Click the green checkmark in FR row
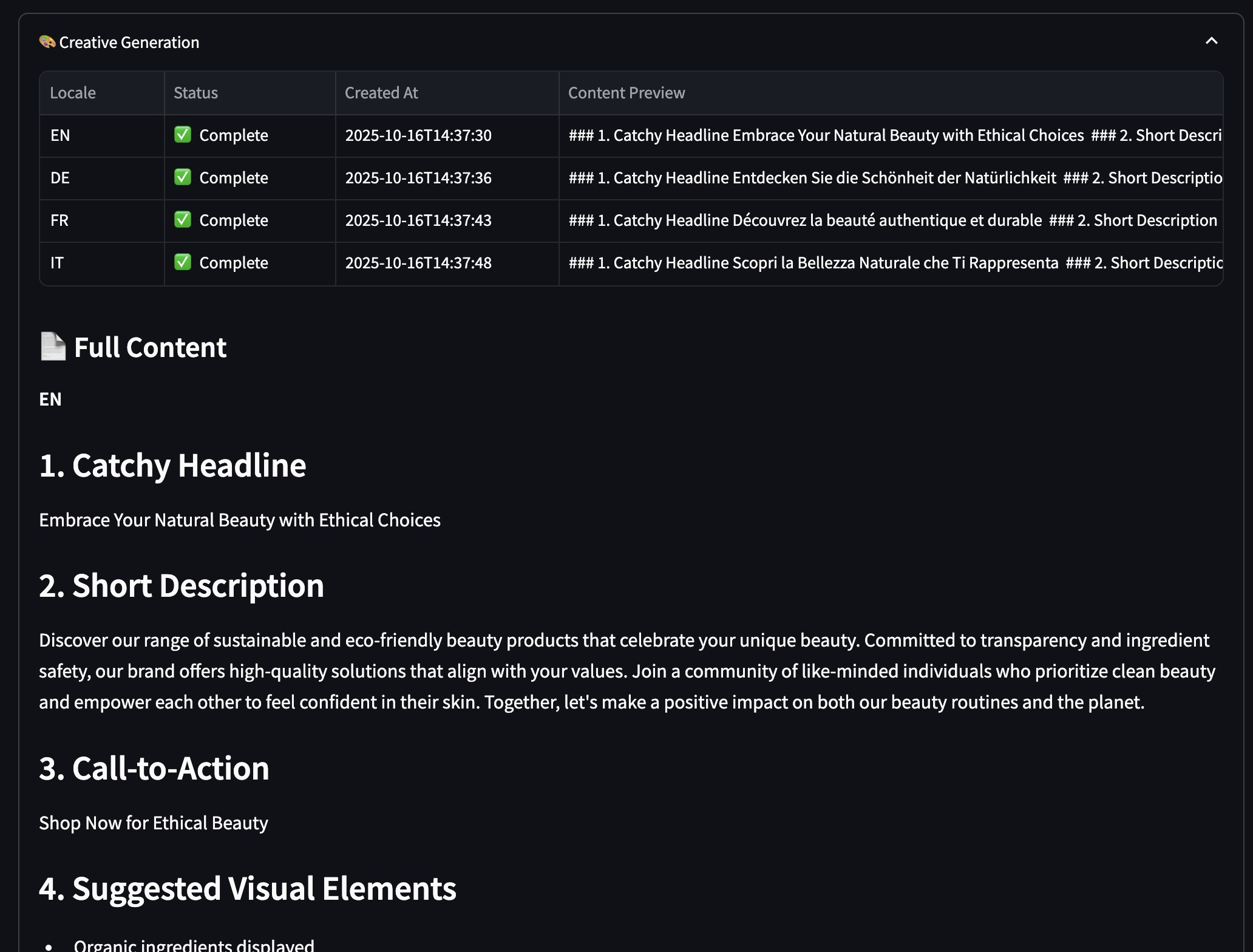 pyautogui.click(x=183, y=220)
